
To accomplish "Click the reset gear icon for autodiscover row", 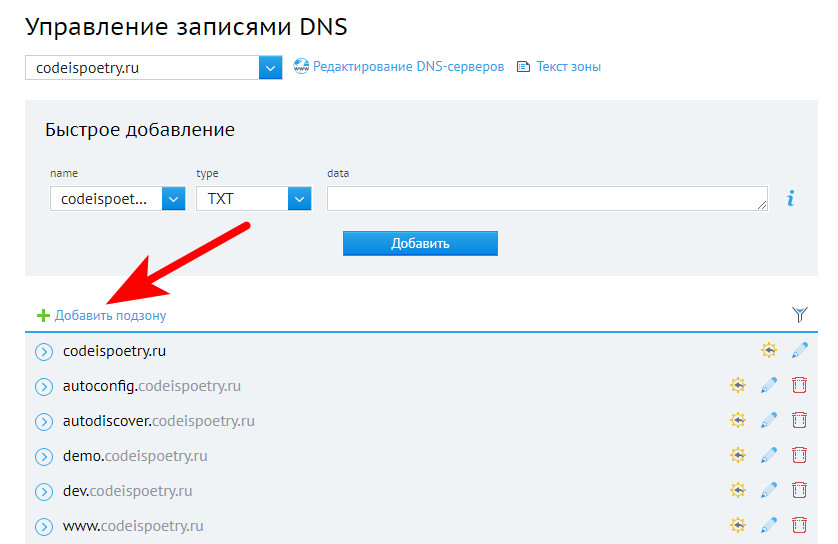I will [x=738, y=420].
